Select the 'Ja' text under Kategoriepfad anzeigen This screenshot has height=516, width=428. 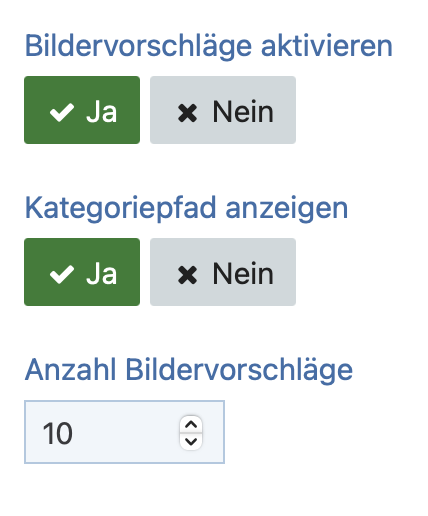tap(101, 274)
